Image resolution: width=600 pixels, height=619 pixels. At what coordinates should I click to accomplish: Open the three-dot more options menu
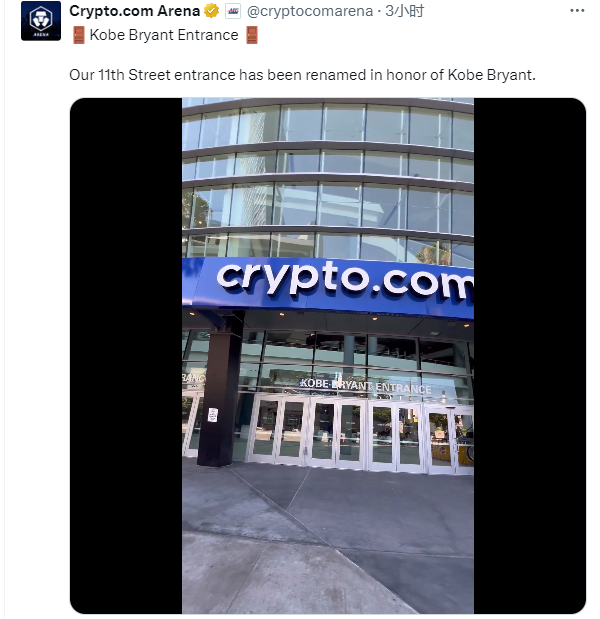577,11
